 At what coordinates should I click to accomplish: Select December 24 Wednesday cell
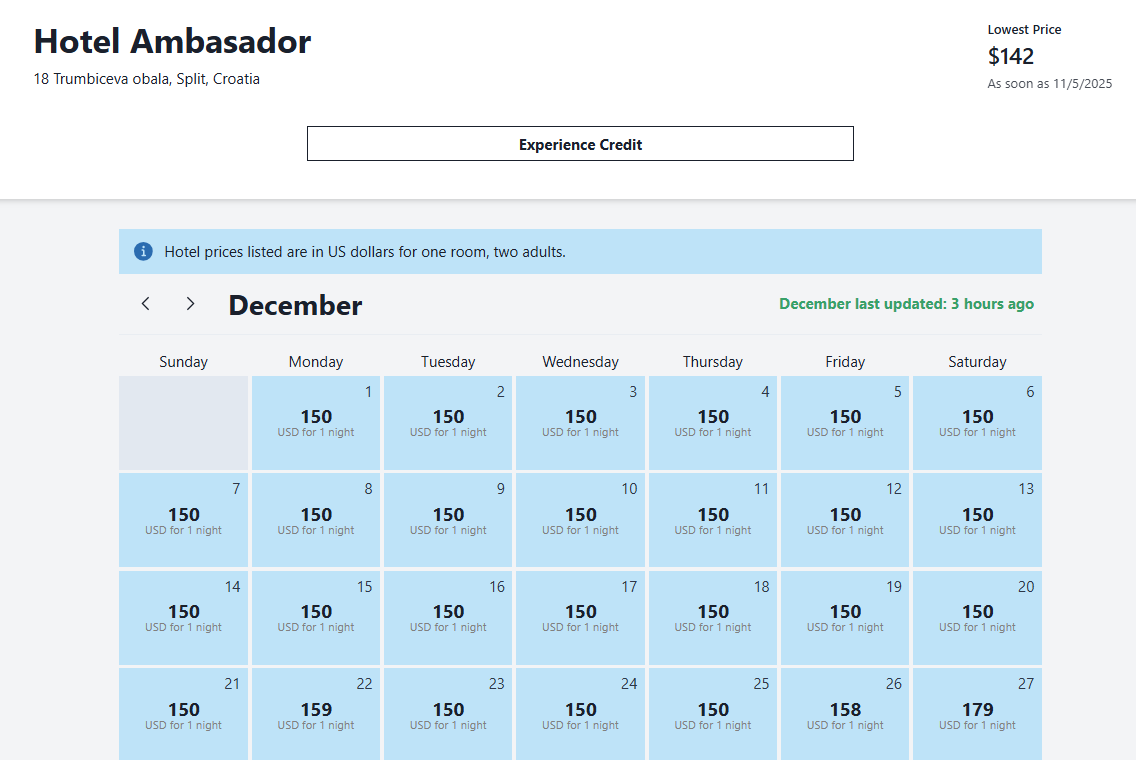point(580,714)
